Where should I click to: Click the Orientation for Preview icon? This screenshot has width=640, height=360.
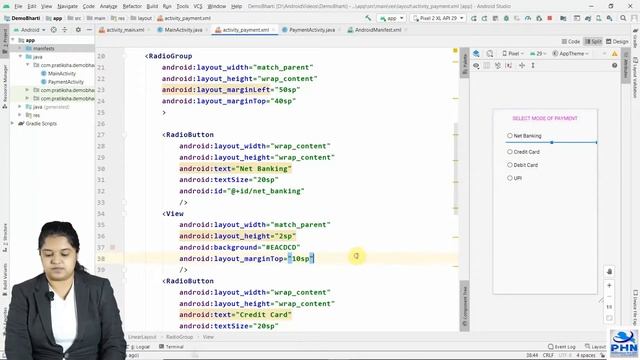click(490, 53)
